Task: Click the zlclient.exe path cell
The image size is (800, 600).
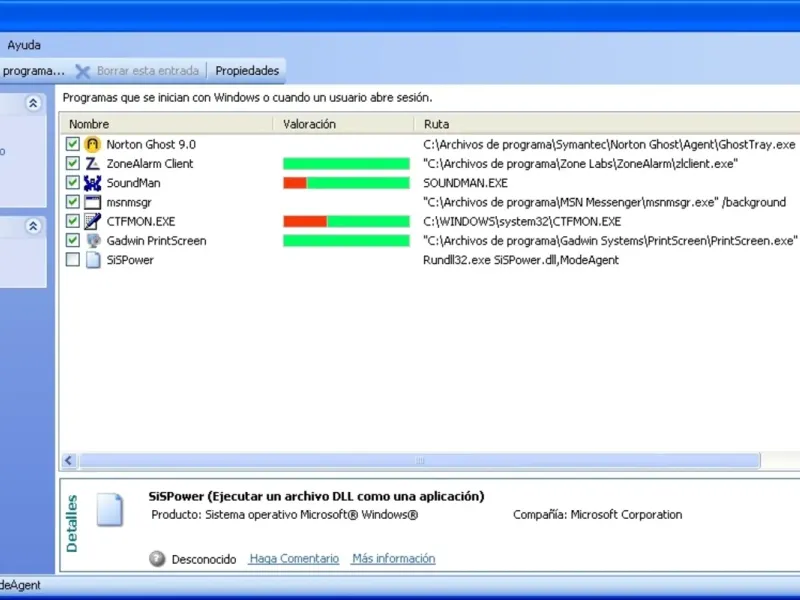Action: [x=581, y=164]
